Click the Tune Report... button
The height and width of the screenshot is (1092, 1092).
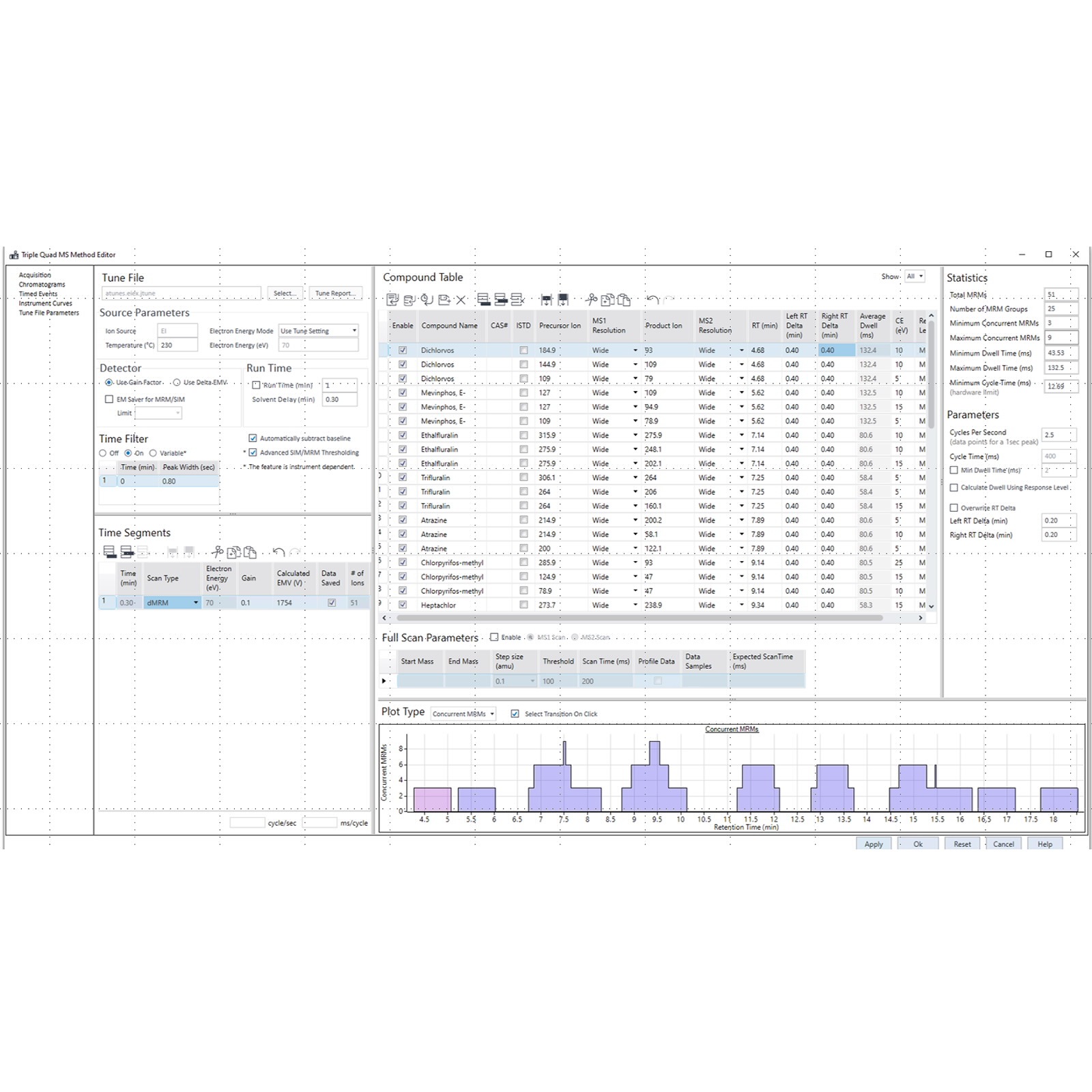335,293
